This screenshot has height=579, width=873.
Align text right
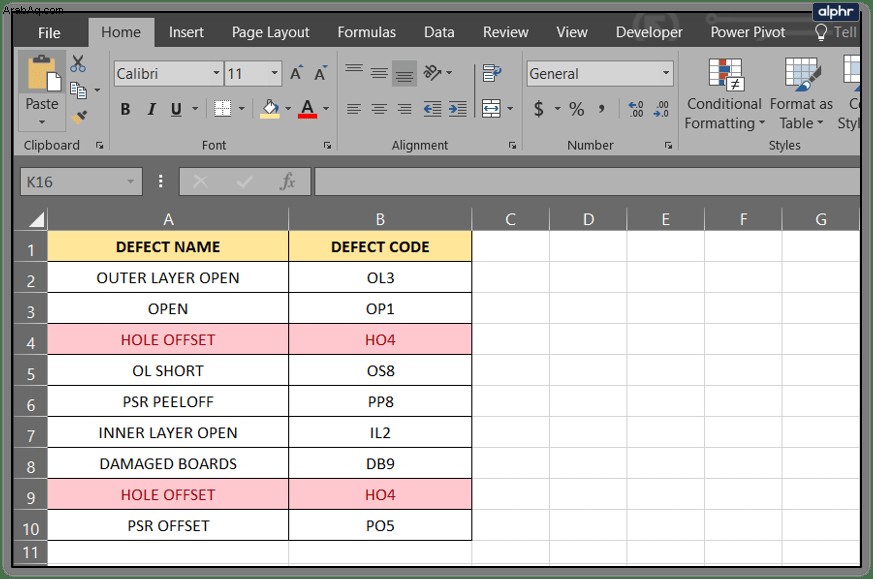coord(404,109)
